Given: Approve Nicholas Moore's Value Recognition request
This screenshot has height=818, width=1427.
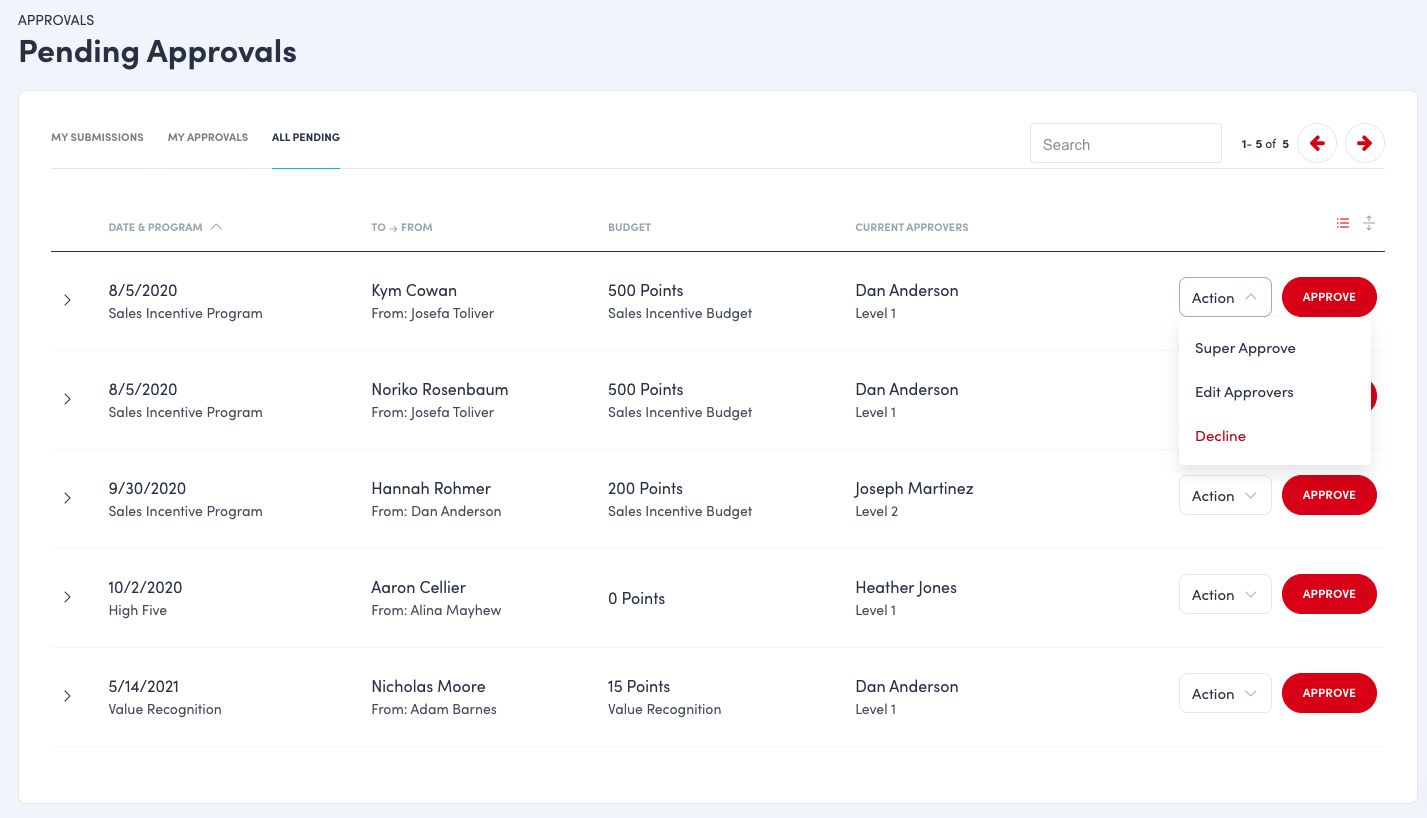Looking at the screenshot, I should click(1329, 693).
